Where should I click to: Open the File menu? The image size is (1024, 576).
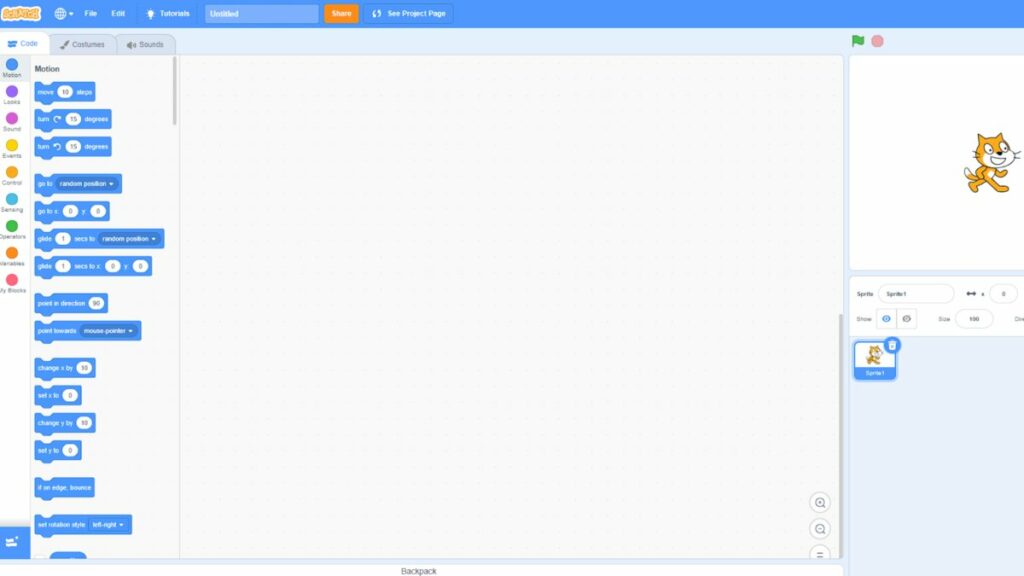click(x=92, y=14)
